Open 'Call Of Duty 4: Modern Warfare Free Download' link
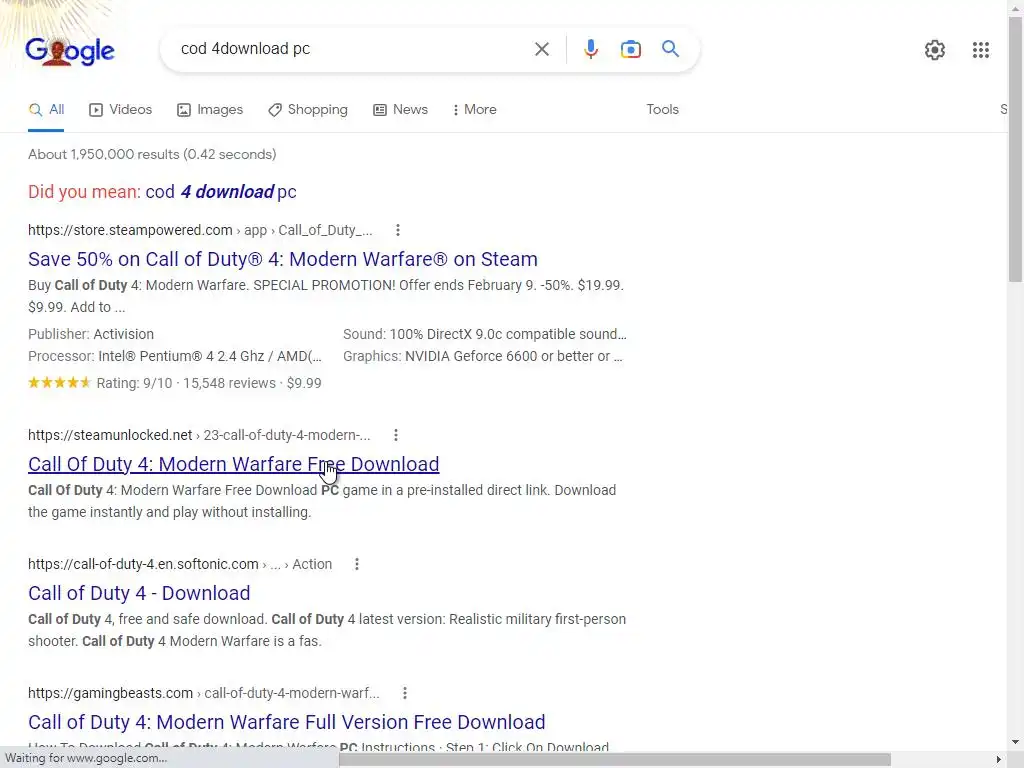The height and width of the screenshot is (768, 1024). [x=233, y=464]
